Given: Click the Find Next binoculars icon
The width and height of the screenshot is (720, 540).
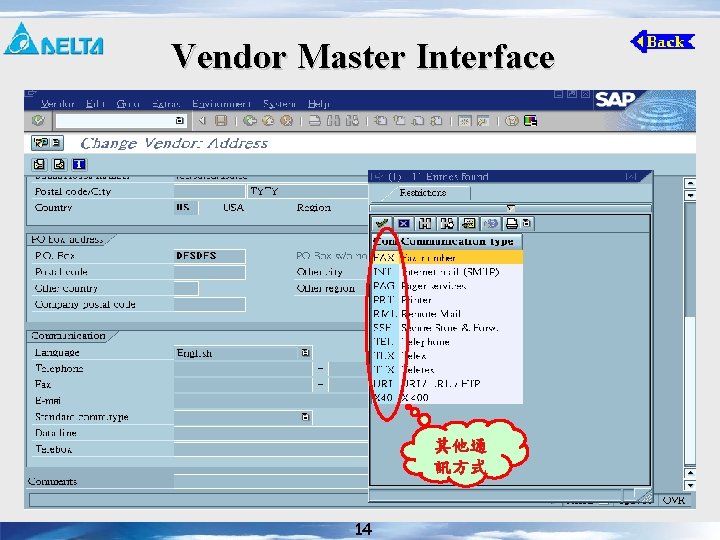Looking at the screenshot, I should [x=352, y=121].
